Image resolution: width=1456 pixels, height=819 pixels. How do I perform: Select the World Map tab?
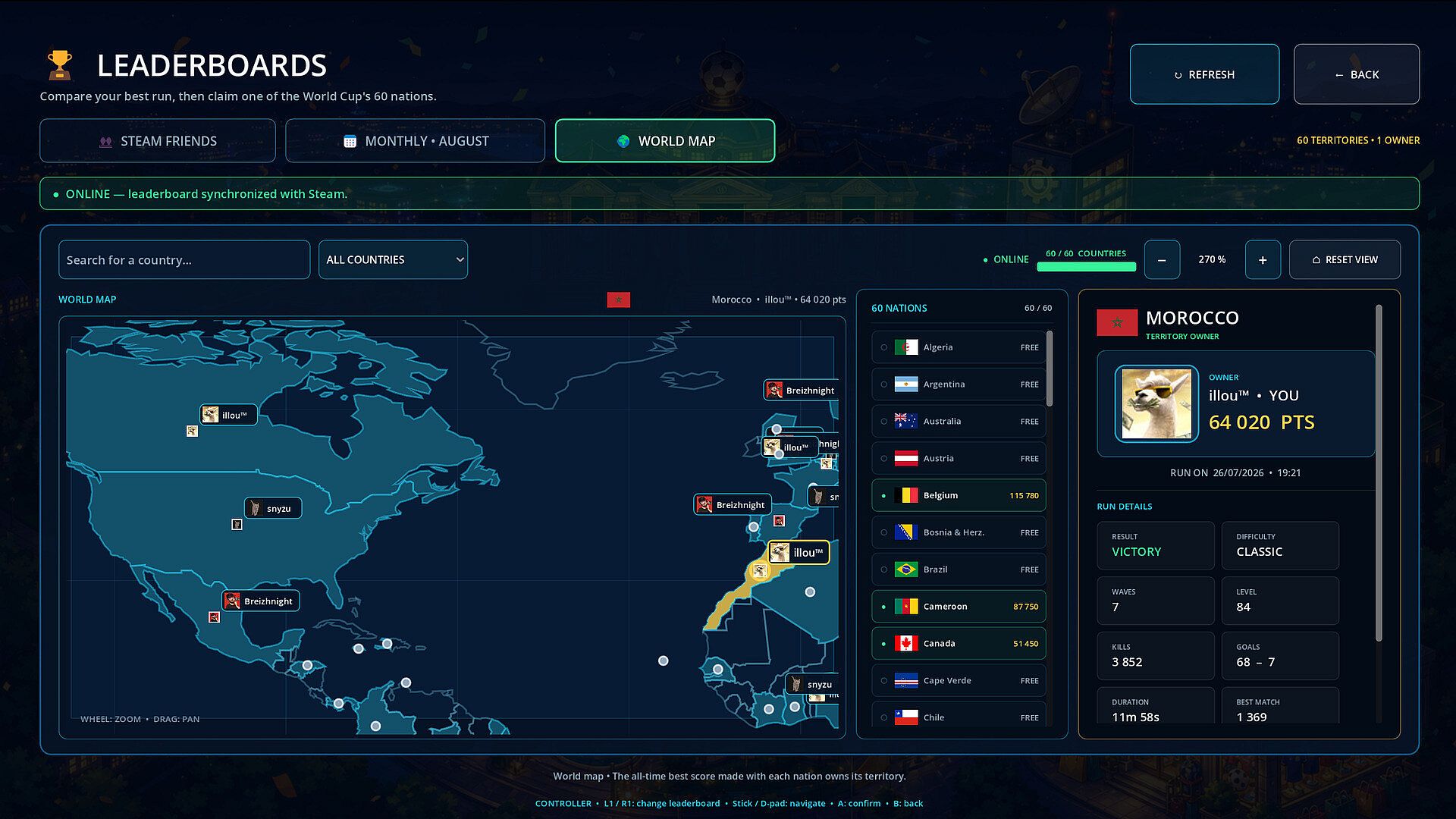click(x=665, y=141)
